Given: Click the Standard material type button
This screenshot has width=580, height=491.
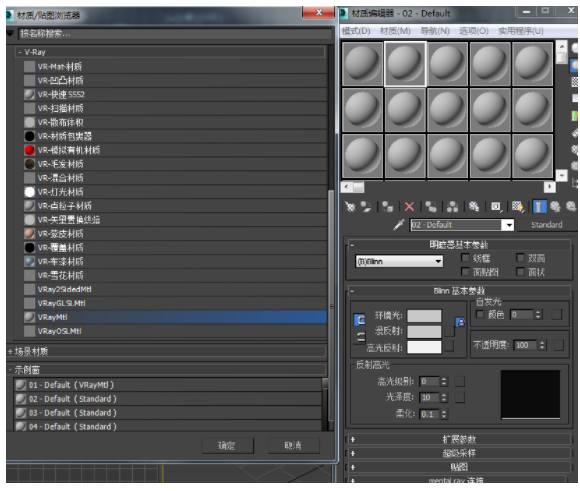Looking at the screenshot, I should (546, 225).
